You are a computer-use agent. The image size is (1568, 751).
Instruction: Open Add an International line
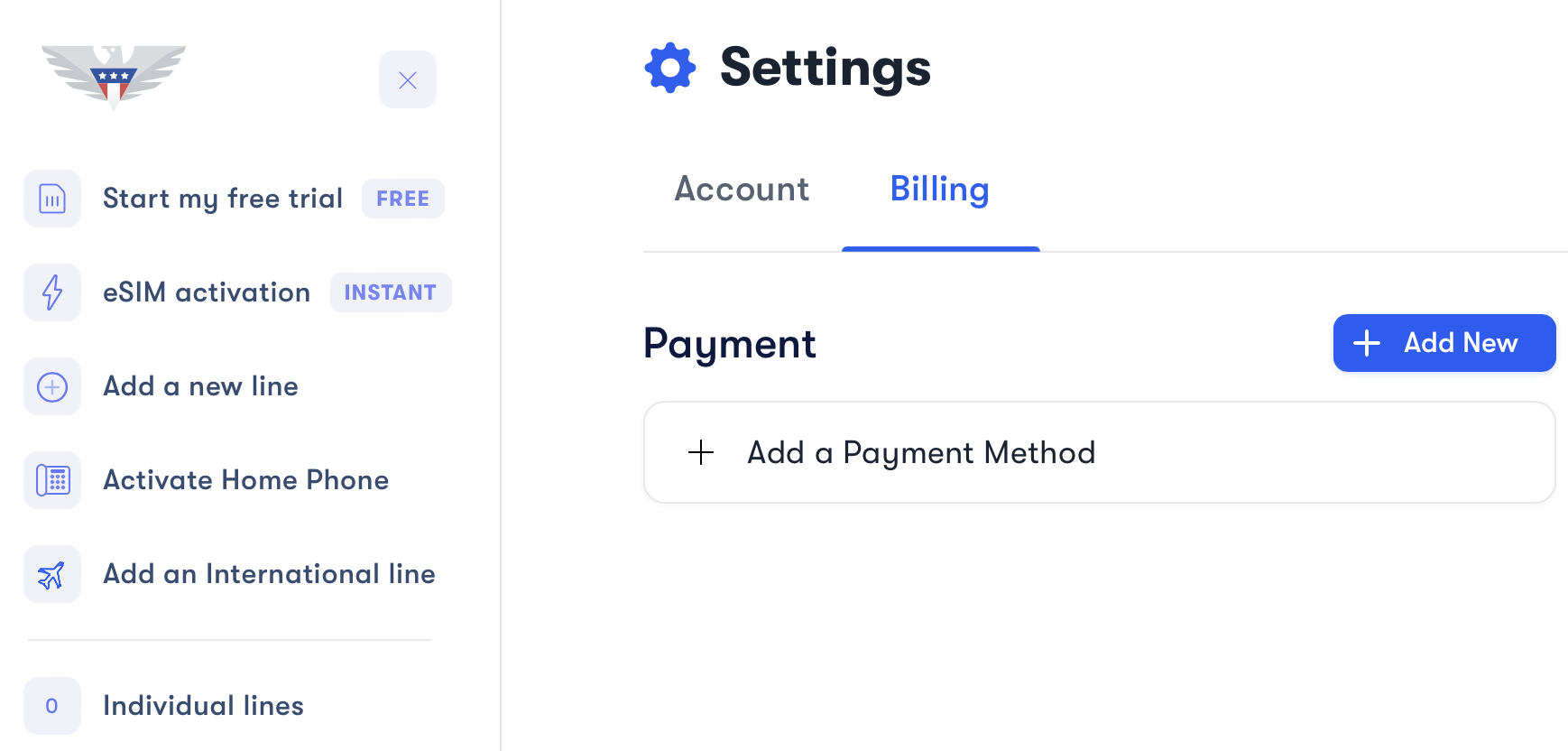point(269,574)
